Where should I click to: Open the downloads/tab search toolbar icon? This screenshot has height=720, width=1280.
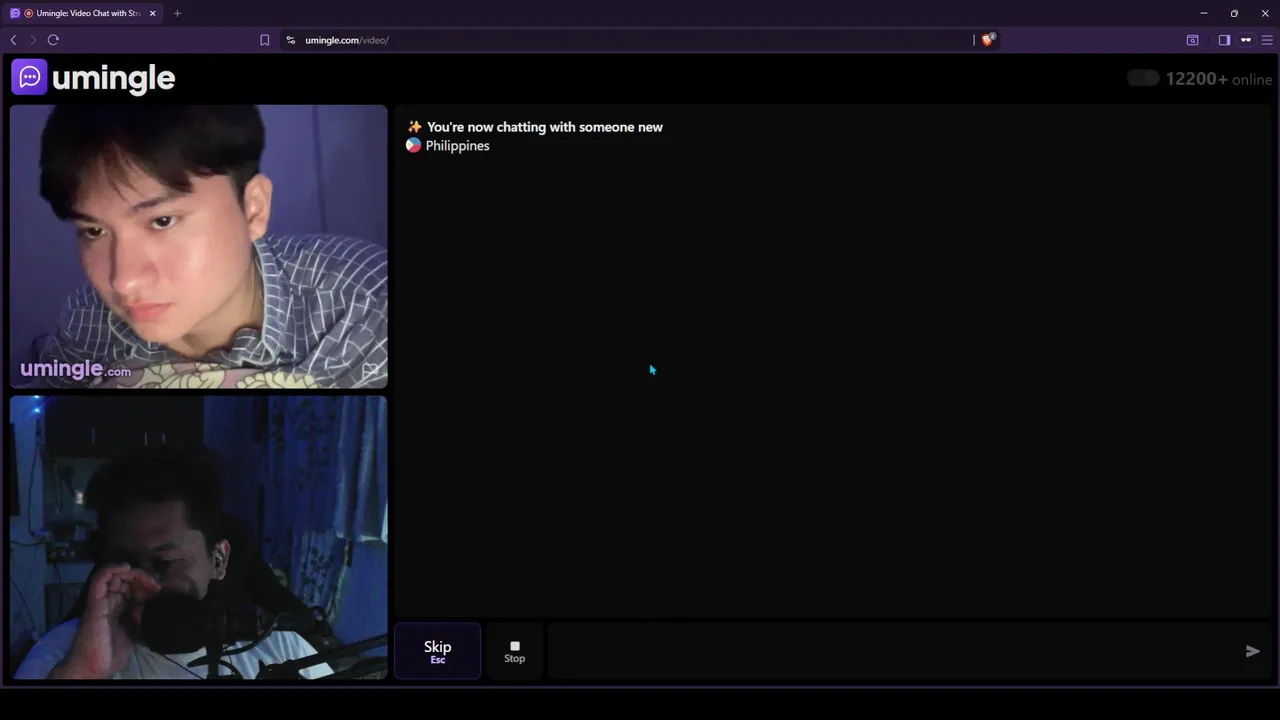(1192, 40)
